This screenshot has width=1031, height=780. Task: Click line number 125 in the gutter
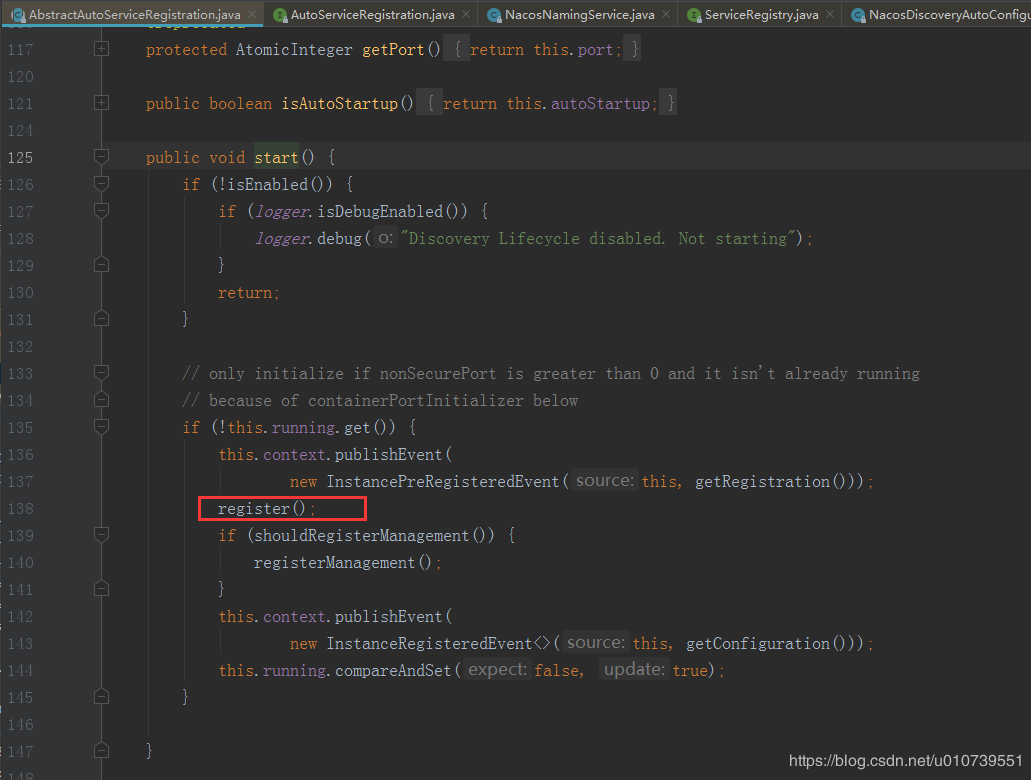tap(20, 157)
